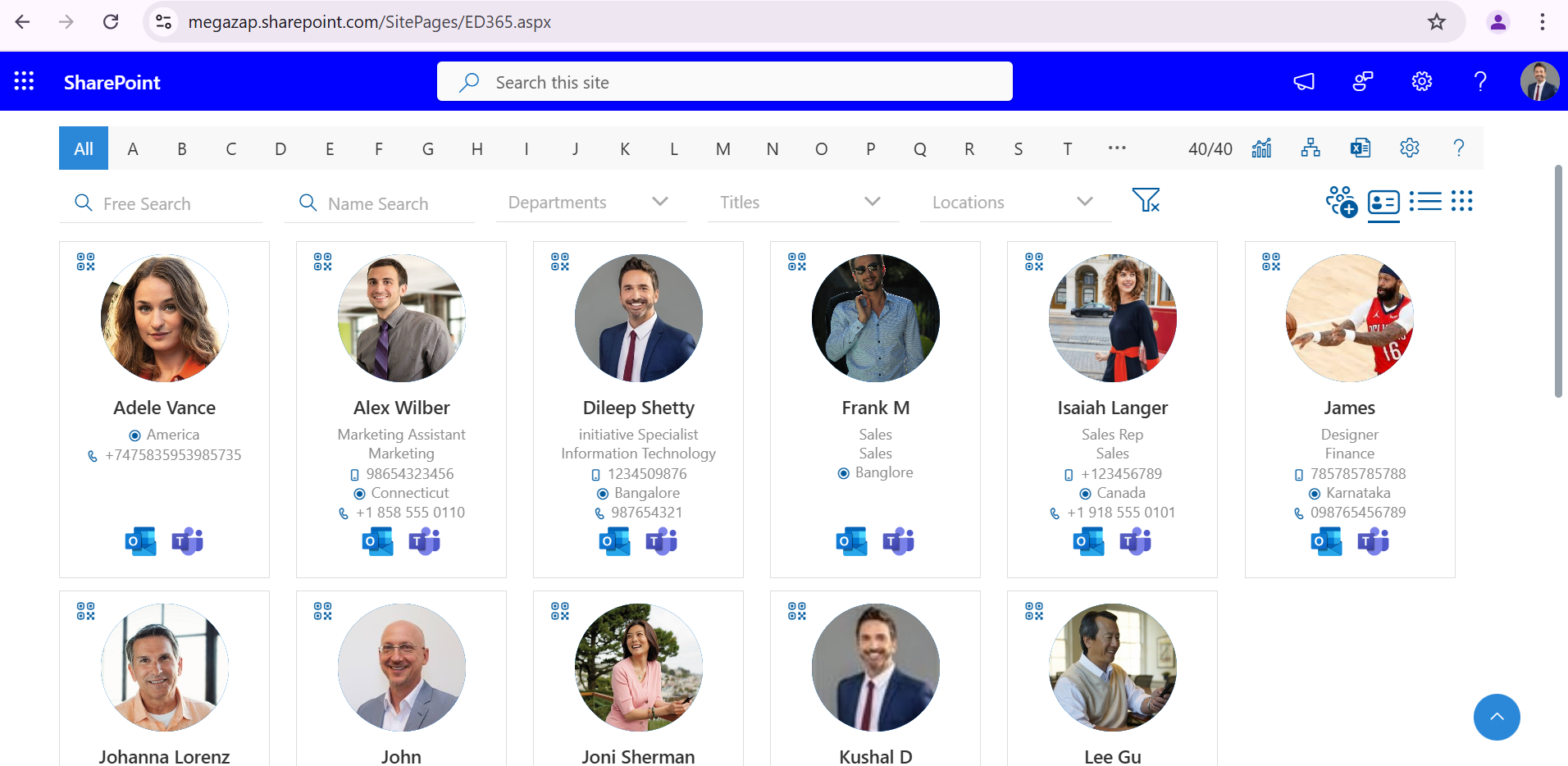Screen dimensions: 1568x766
Task: Show QR code on James card
Action: pos(1271,262)
